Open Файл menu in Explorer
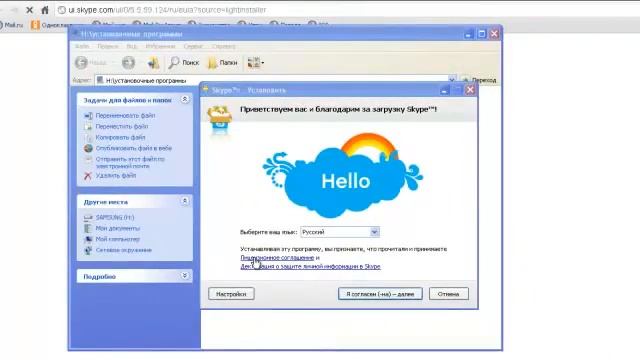This screenshot has width=640, height=360. coord(82,47)
